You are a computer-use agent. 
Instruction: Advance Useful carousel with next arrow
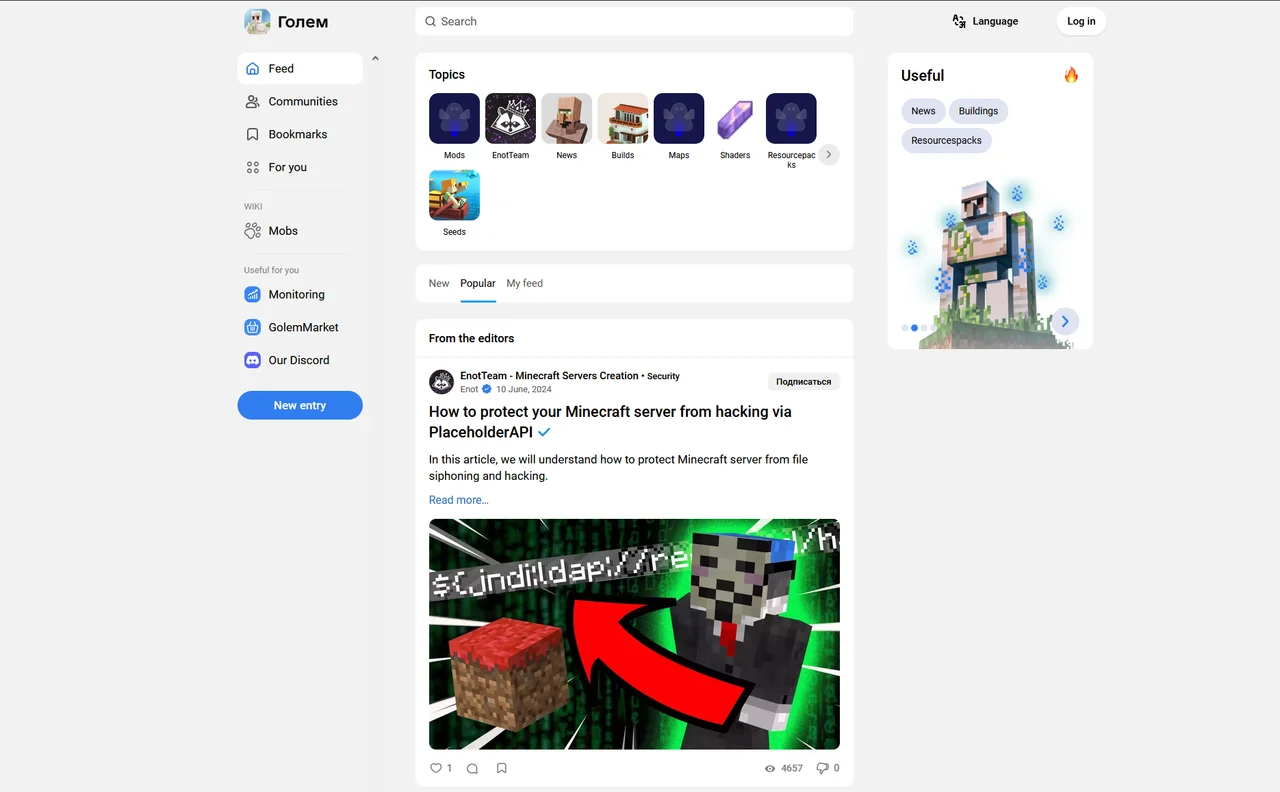click(1065, 321)
